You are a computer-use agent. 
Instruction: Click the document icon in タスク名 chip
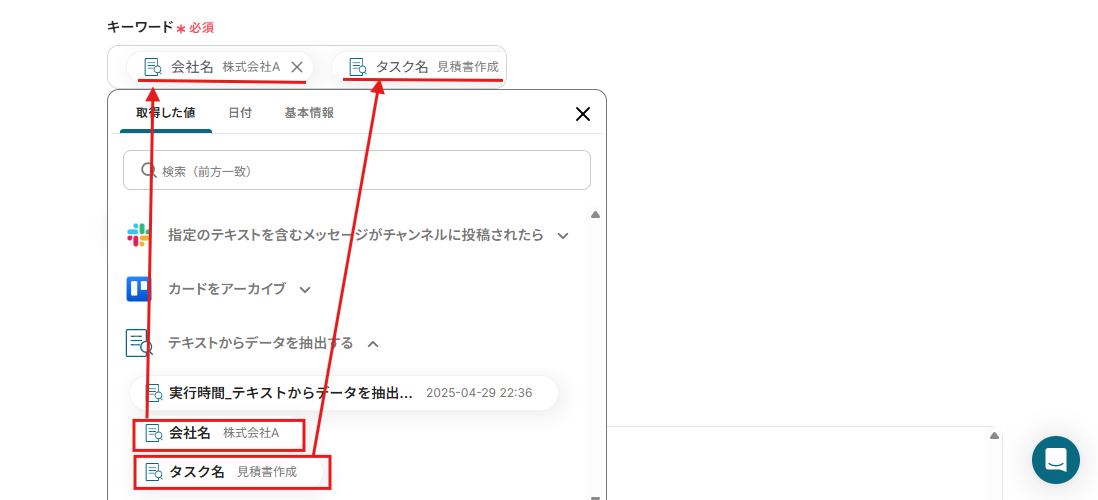358,67
